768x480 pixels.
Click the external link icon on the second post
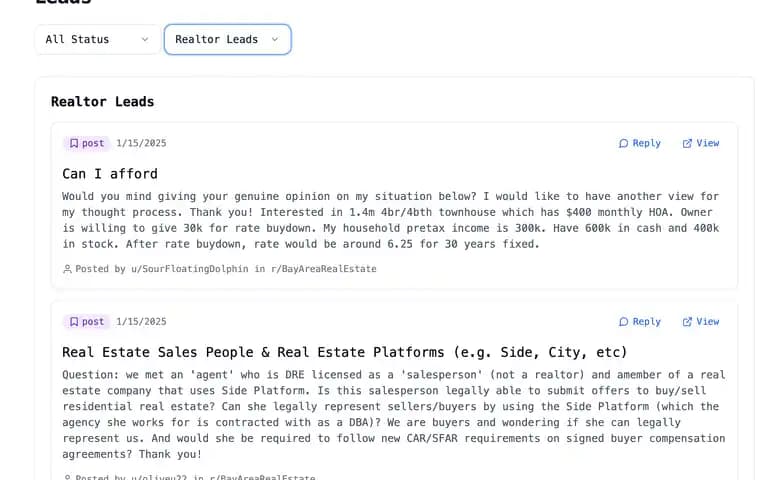pyautogui.click(x=687, y=322)
